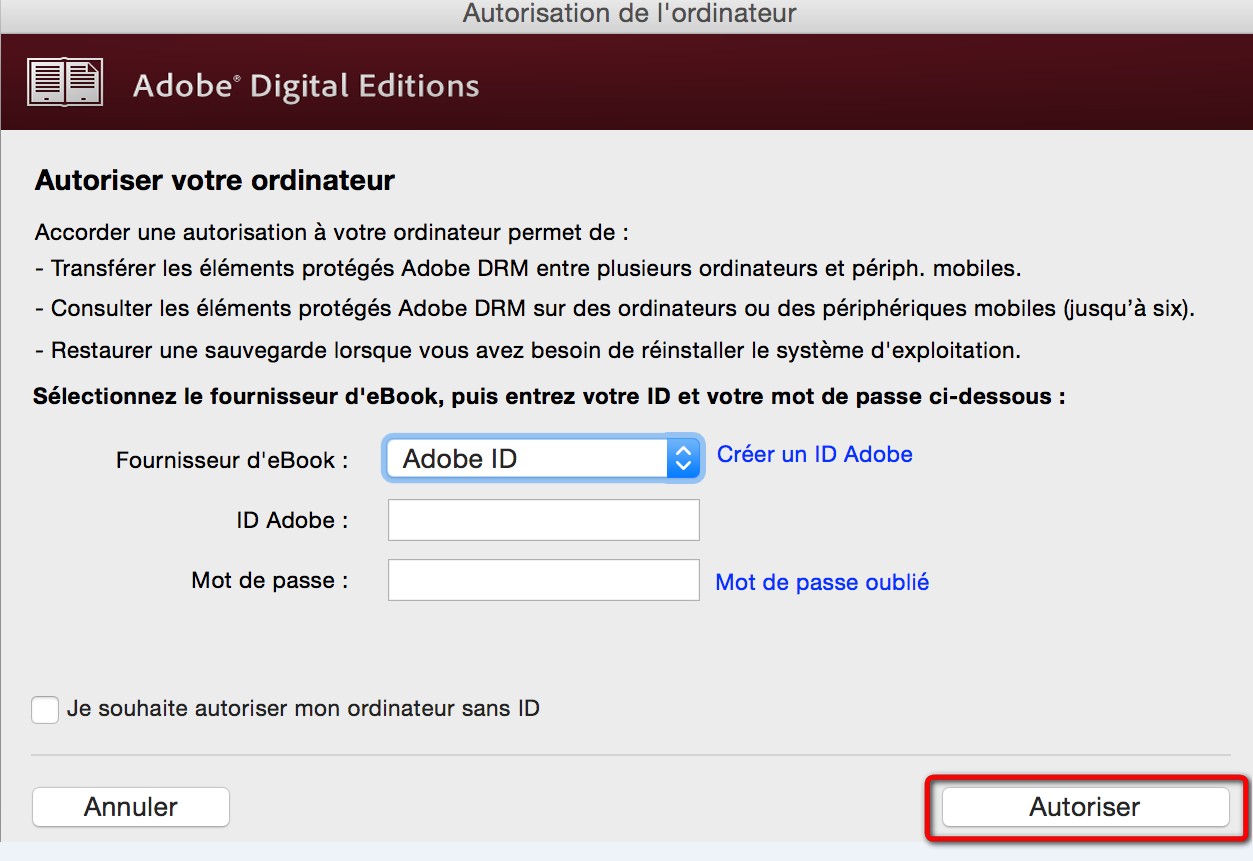Viewport: 1253px width, 861px height.
Task: Focus the ID Adobe text field
Action: point(543,520)
